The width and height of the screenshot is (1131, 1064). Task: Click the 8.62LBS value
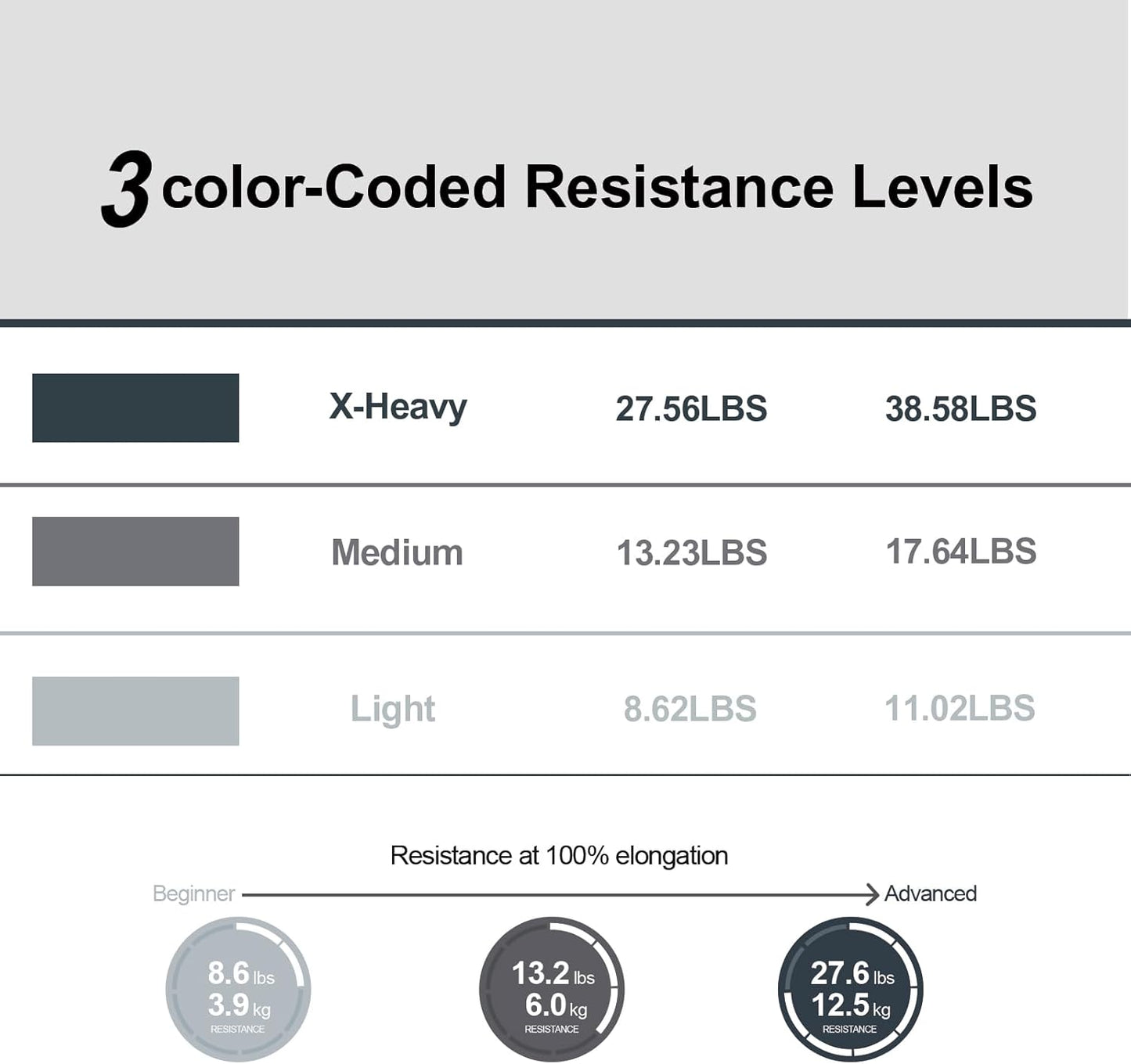(690, 709)
